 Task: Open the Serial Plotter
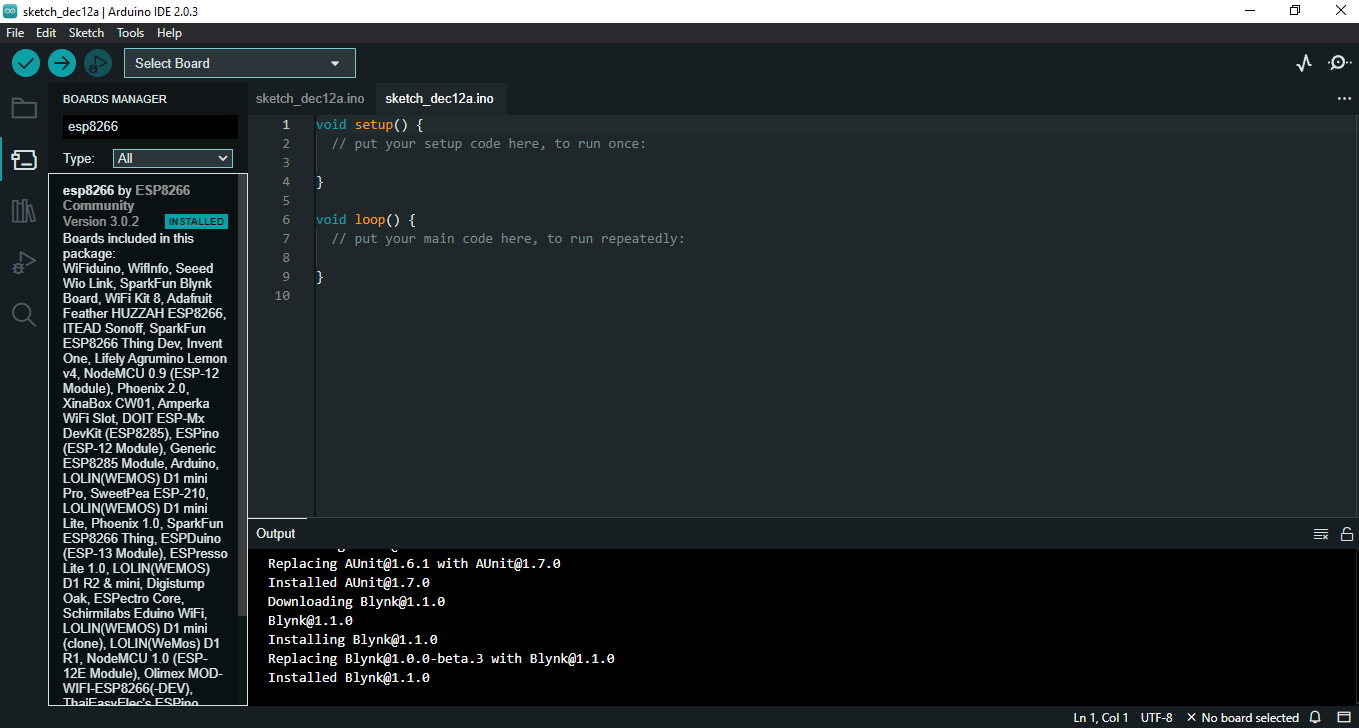pos(1303,63)
